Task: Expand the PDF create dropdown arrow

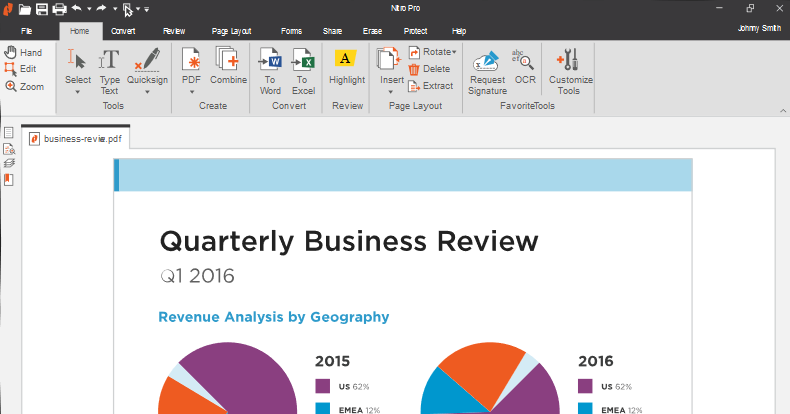Action: point(191,92)
